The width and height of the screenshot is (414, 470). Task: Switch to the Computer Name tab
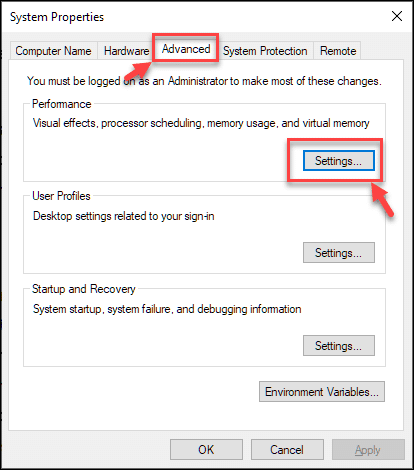point(53,51)
